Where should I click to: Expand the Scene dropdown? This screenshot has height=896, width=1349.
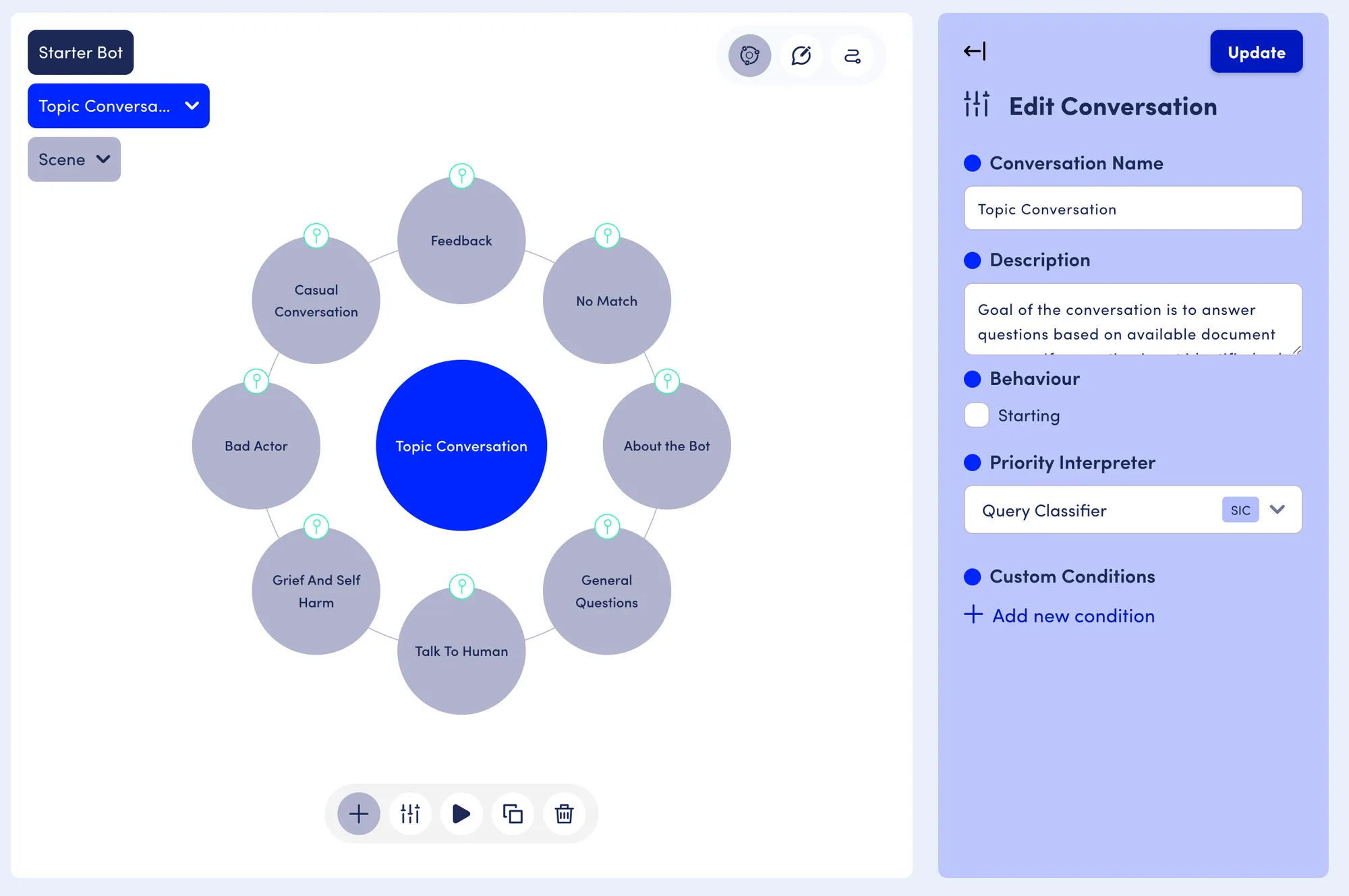(74, 159)
